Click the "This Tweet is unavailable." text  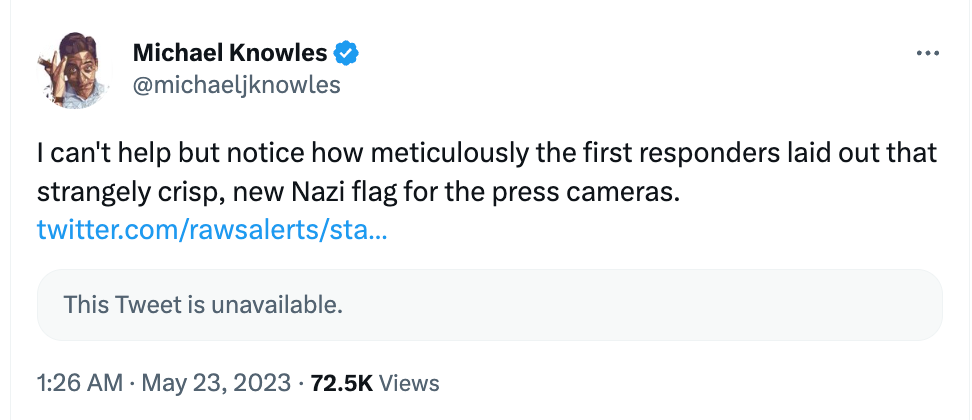tap(203, 305)
